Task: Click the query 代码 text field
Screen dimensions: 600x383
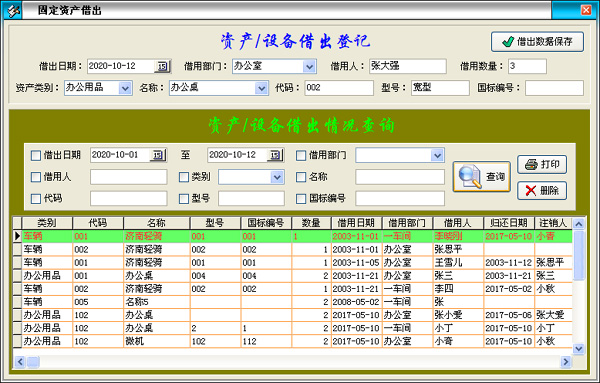Action: point(129,199)
